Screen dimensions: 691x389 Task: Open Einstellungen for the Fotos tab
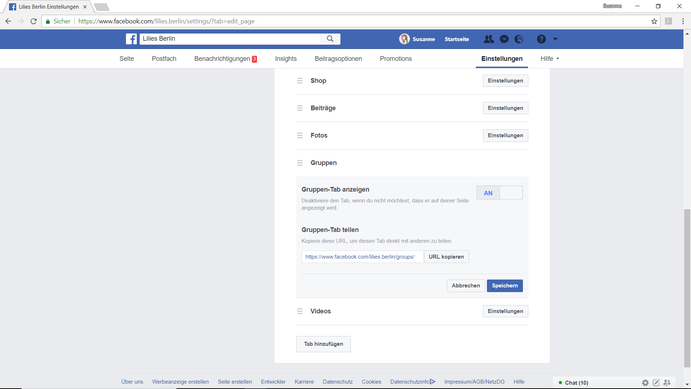click(505, 135)
